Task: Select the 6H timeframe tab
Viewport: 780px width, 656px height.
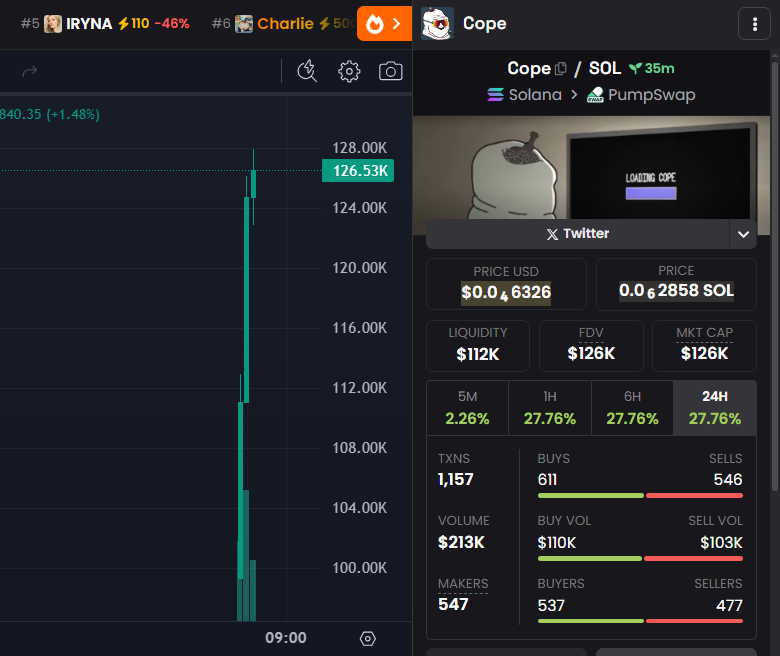Action: [632, 408]
